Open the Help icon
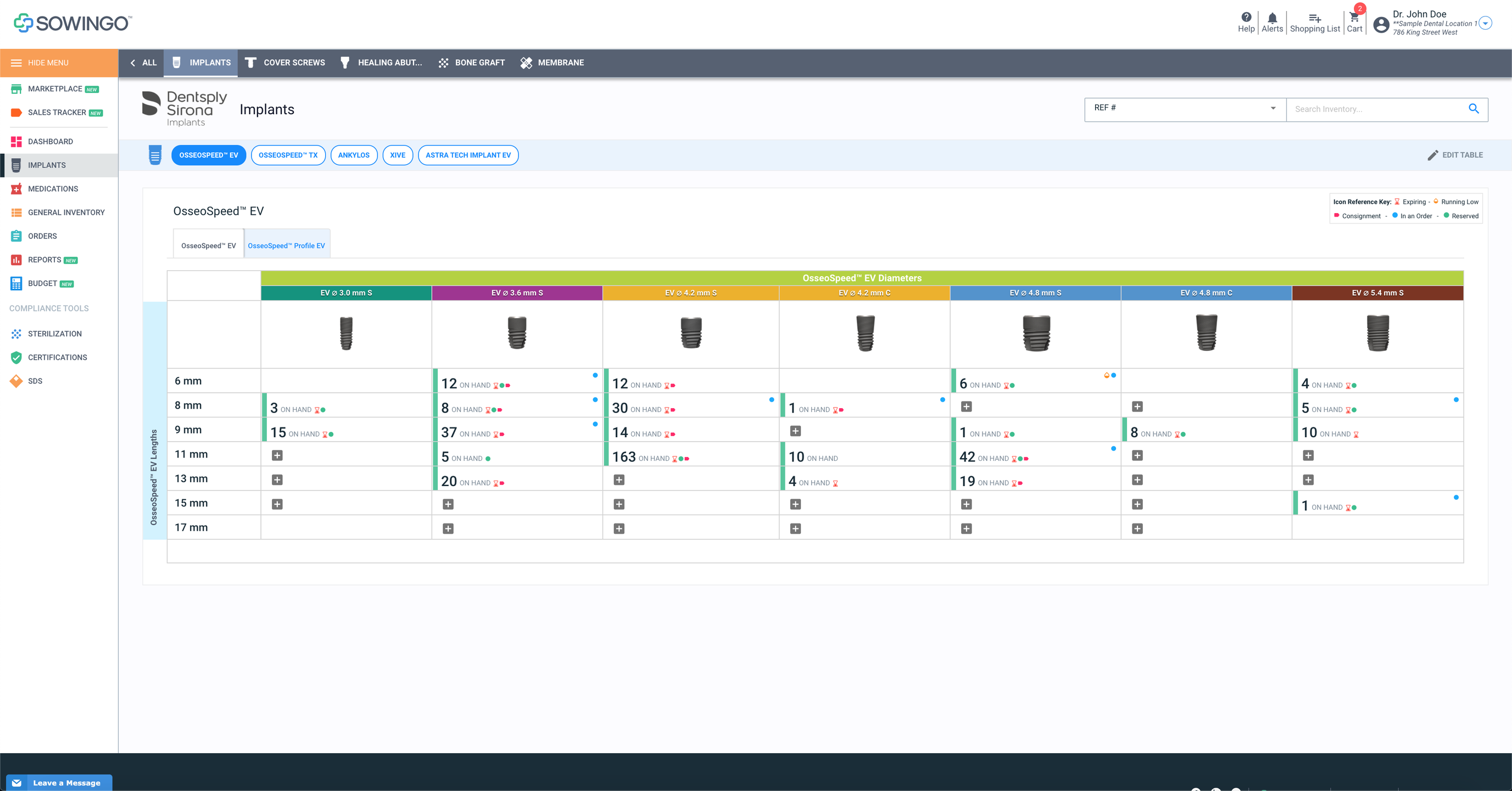This screenshot has height=791, width=1512. [x=1246, y=23]
